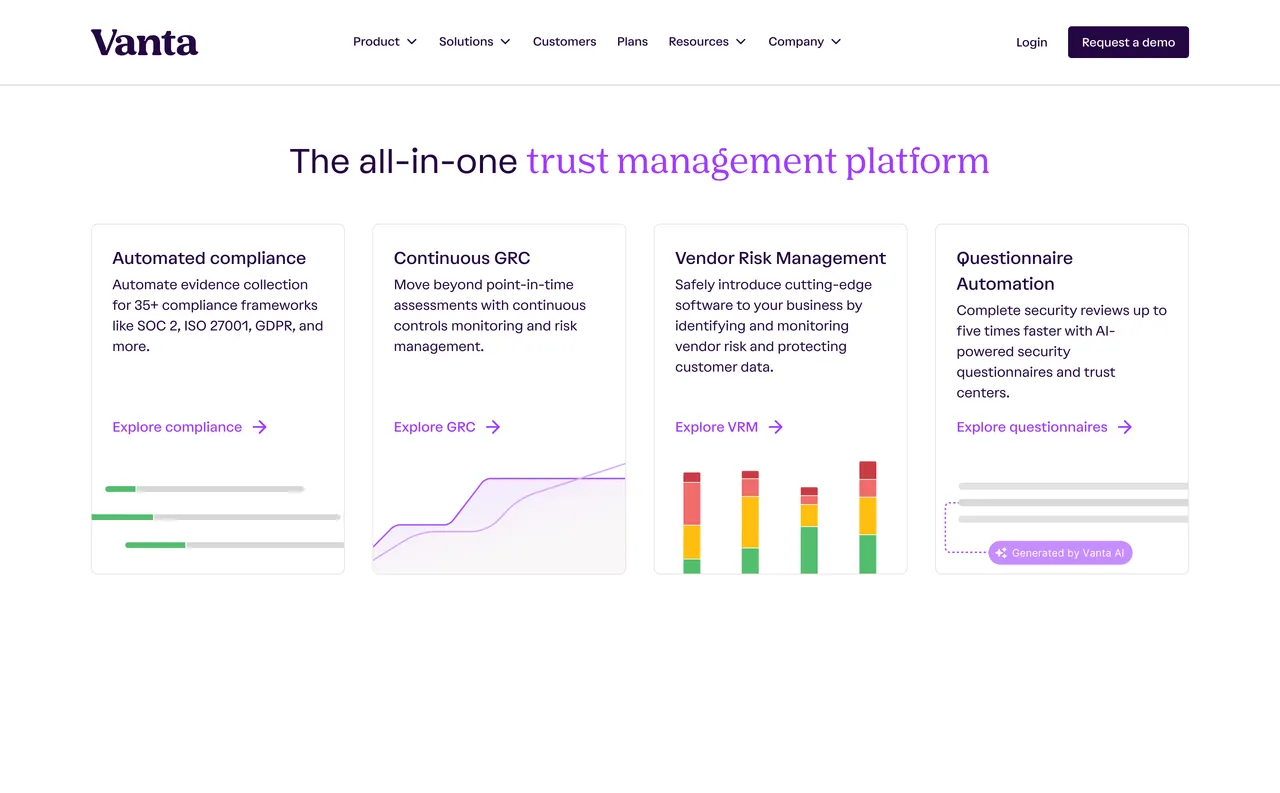
Task: Click the Explore compliance link
Action: click(x=177, y=427)
